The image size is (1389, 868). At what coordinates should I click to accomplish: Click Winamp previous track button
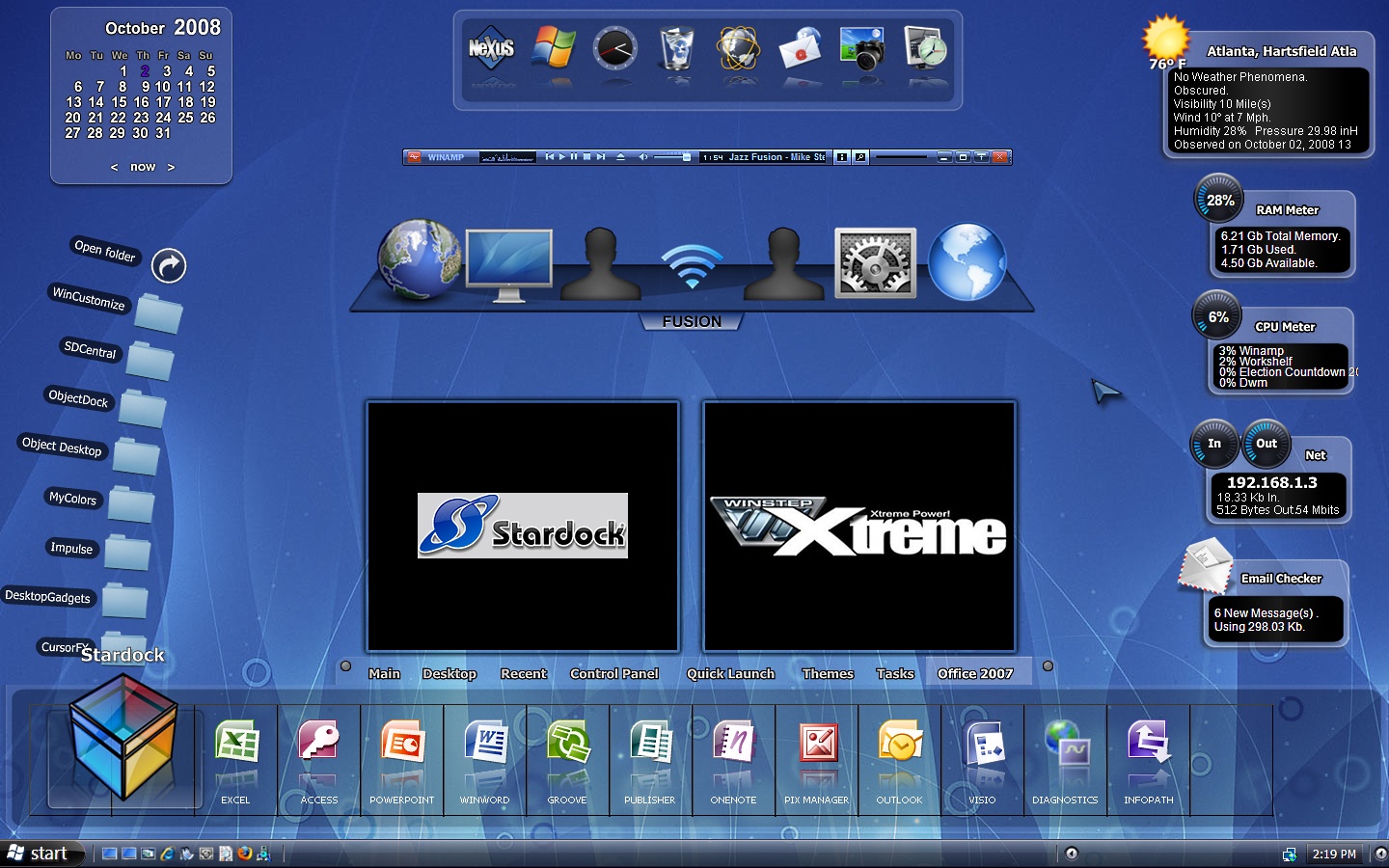pyautogui.click(x=550, y=156)
